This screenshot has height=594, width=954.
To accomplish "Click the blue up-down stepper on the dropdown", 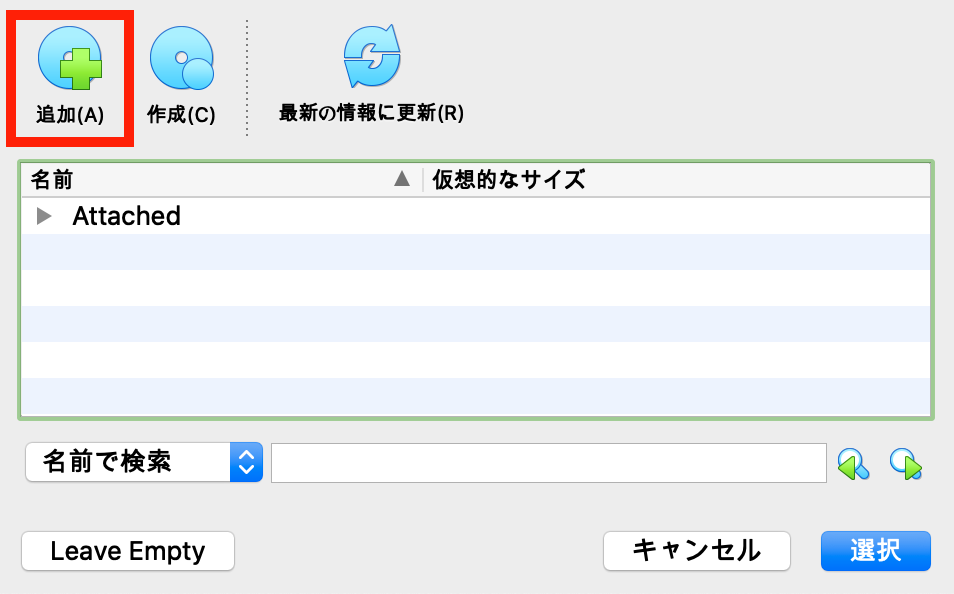I will [x=245, y=462].
